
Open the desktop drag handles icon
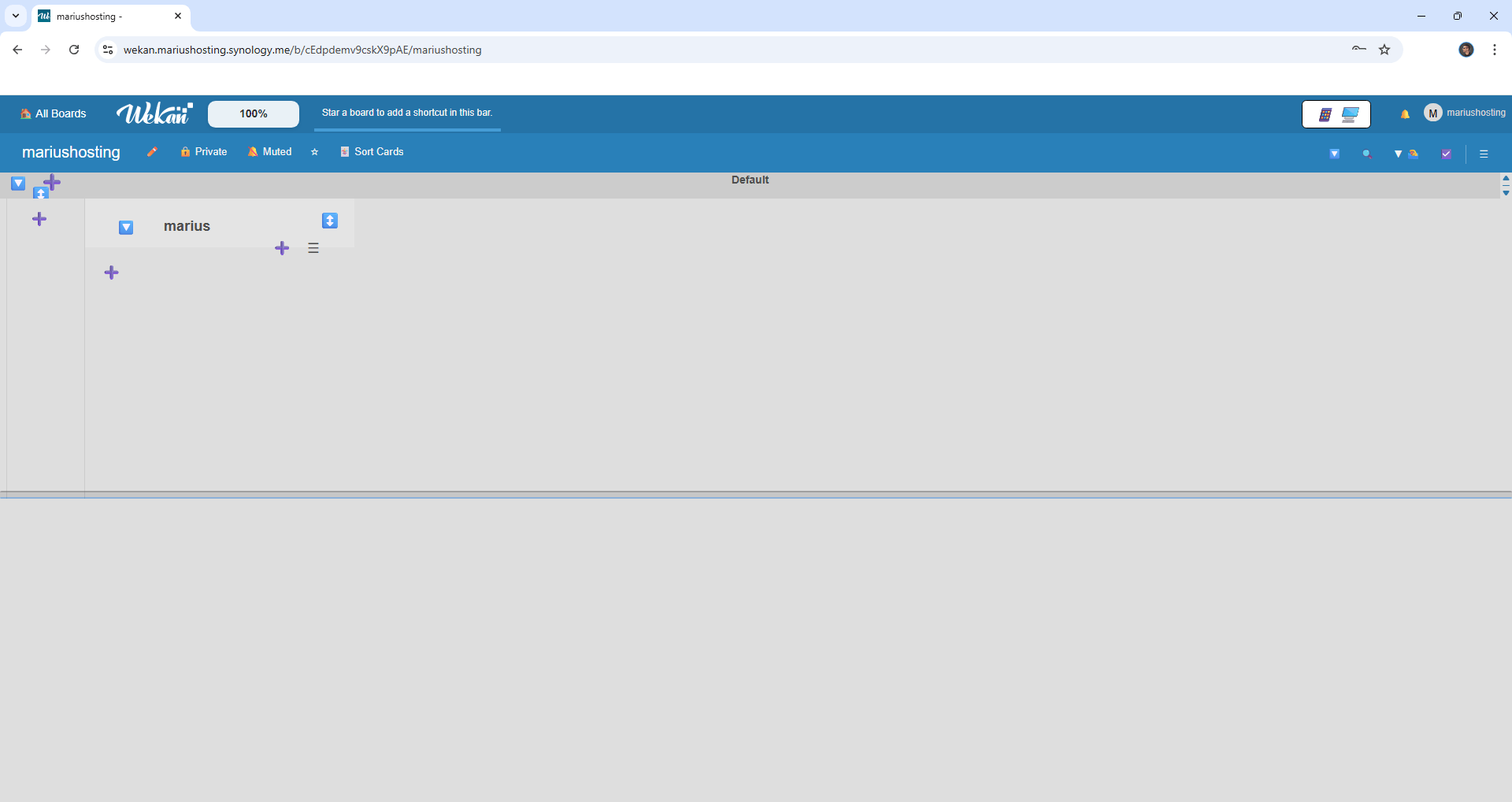(x=1350, y=113)
